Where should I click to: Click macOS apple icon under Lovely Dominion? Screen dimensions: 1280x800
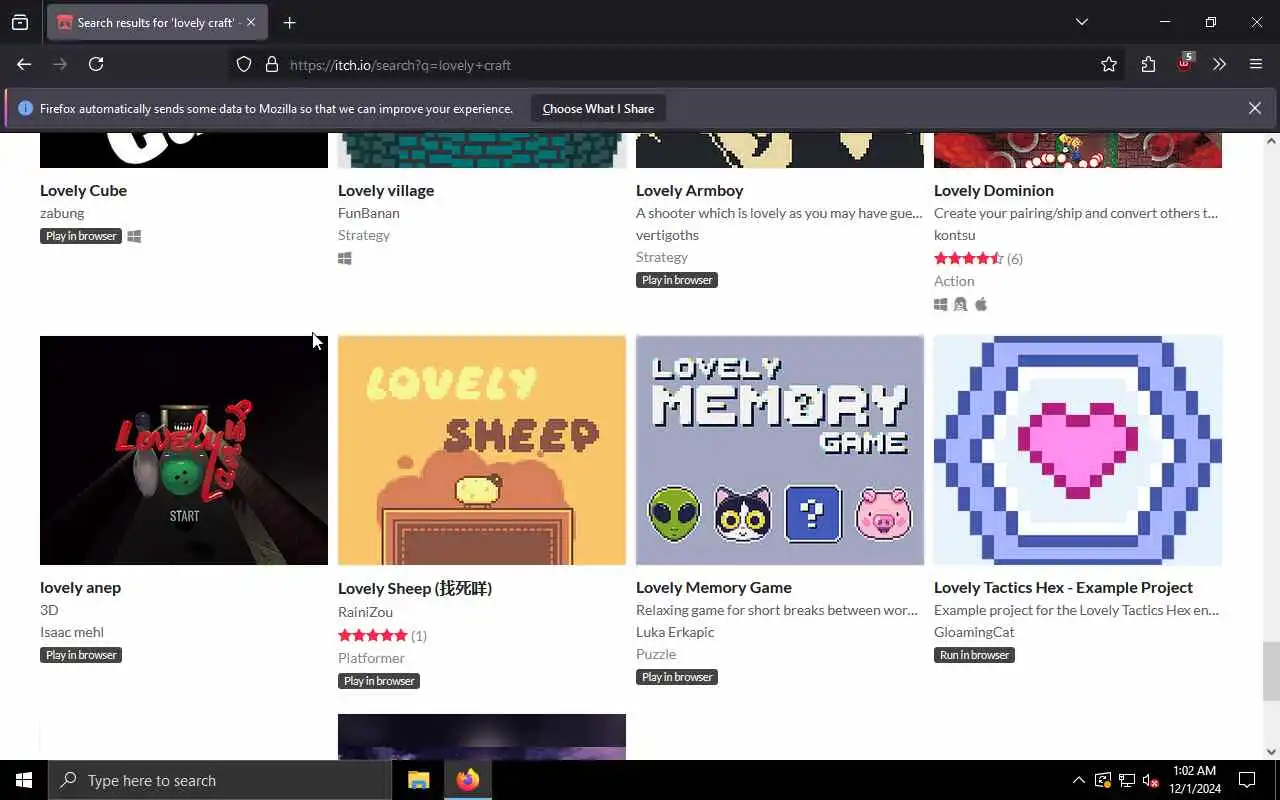point(981,304)
